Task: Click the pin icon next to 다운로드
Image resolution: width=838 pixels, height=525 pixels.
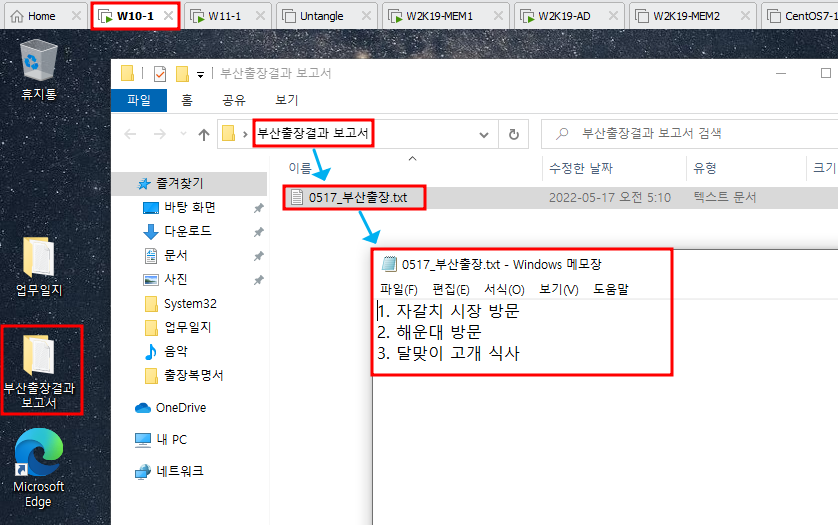Action: coord(259,232)
